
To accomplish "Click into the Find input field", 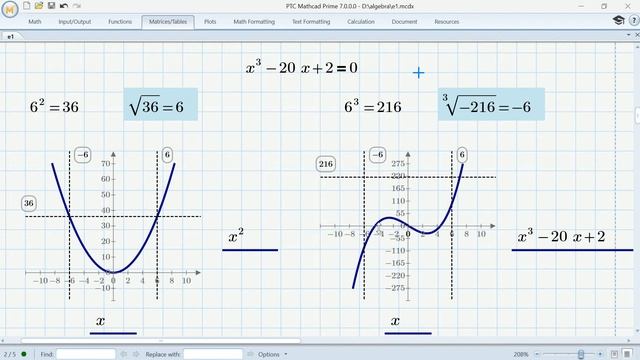I will (x=86, y=354).
